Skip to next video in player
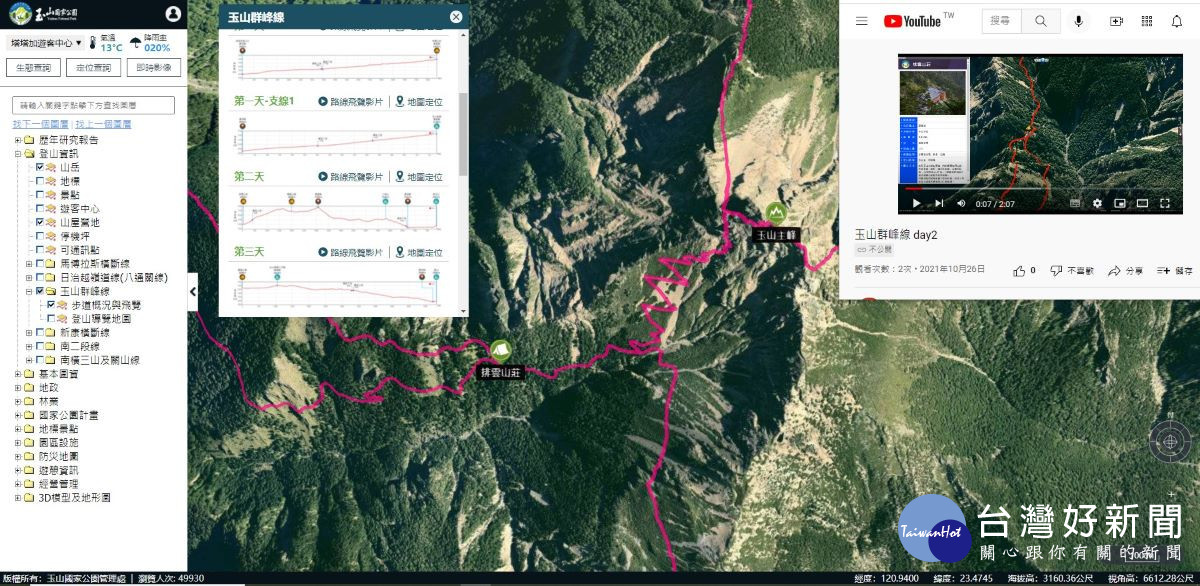This screenshot has width=1200, height=586. (x=938, y=203)
